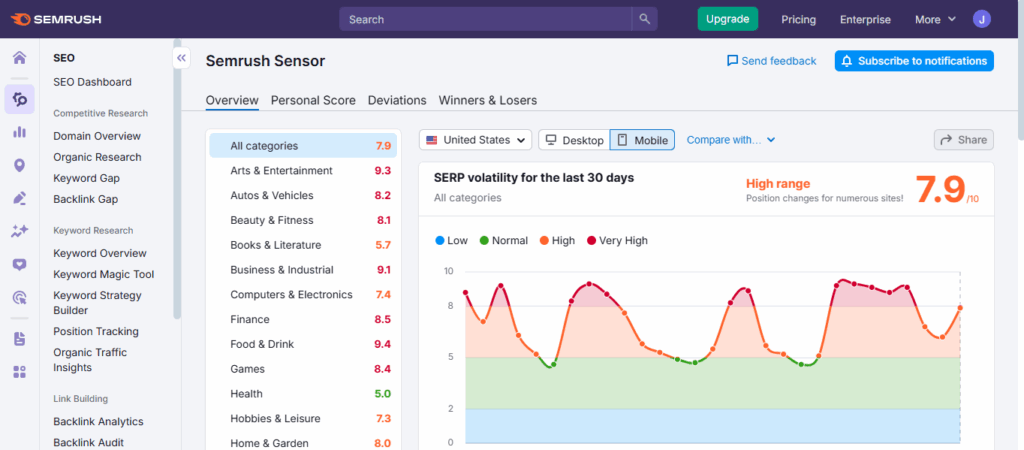This screenshot has width=1024, height=450.
Task: Open Domain Overview link
Action: 97,136
